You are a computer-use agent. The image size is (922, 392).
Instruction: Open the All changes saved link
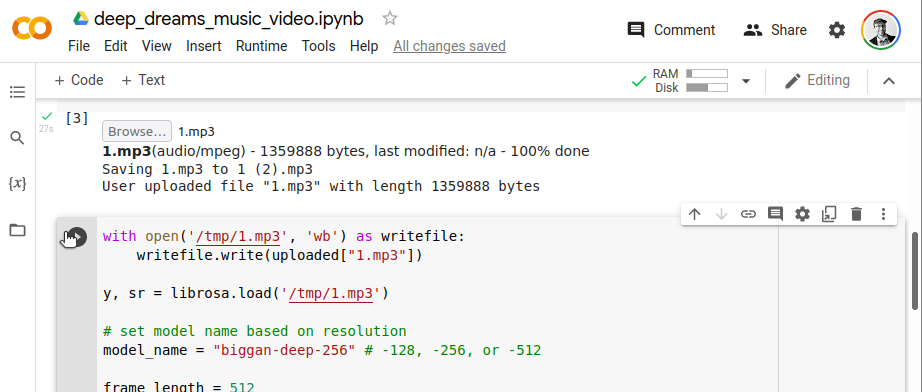[x=449, y=46]
